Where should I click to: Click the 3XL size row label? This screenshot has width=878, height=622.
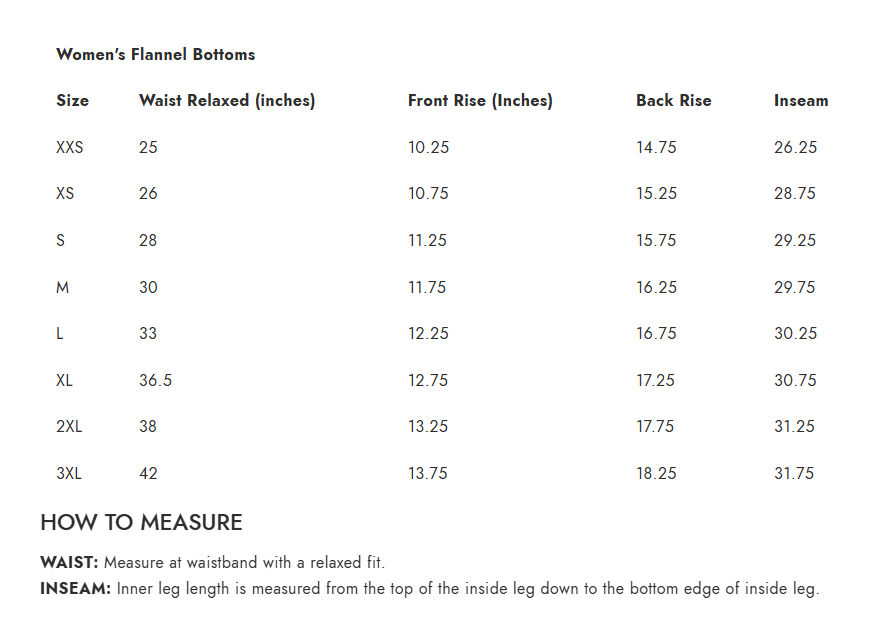[x=69, y=473]
